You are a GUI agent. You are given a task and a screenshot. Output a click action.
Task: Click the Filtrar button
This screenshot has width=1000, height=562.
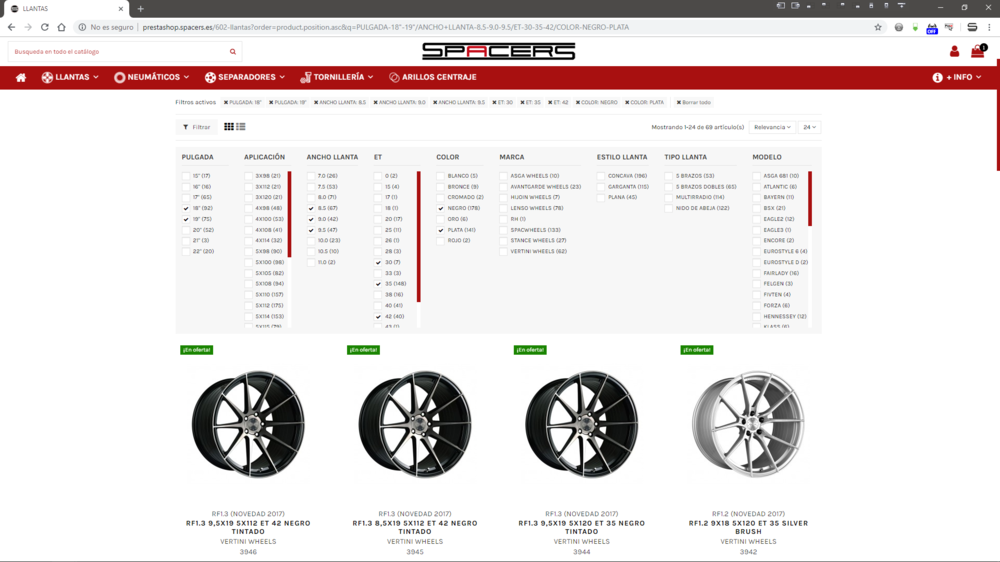[196, 127]
